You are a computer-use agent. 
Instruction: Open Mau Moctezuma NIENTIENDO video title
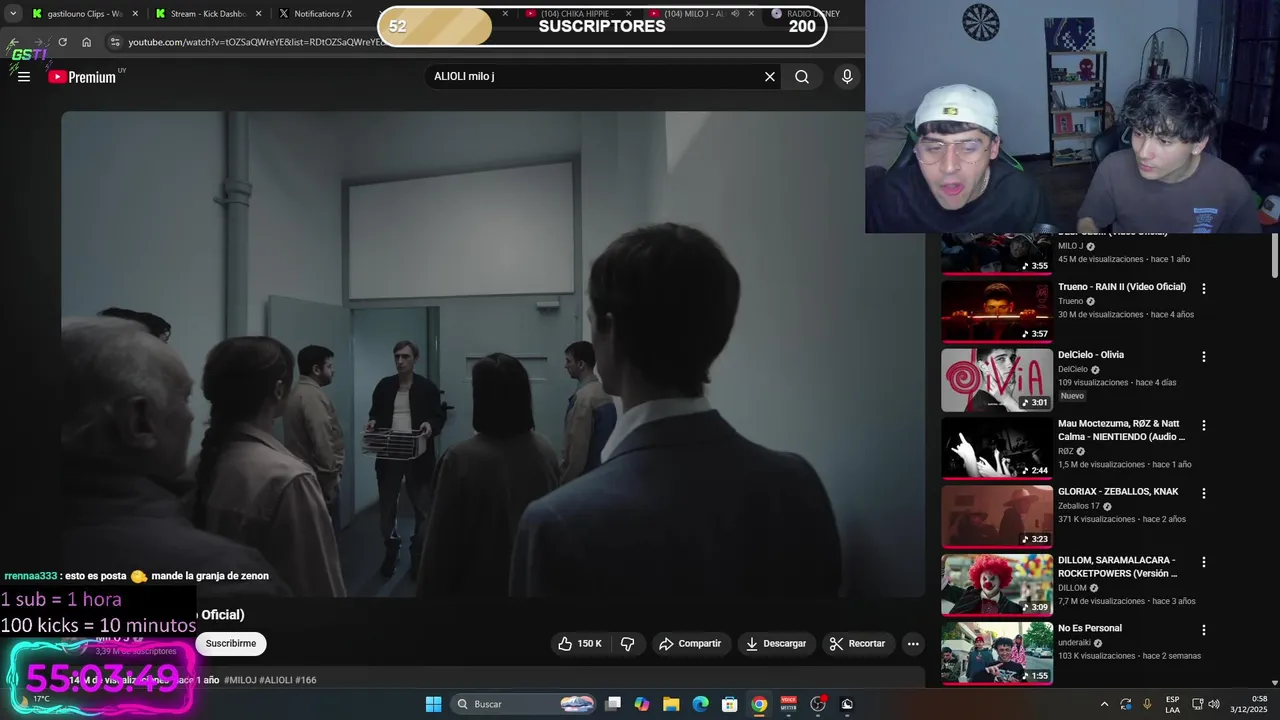coord(1122,430)
